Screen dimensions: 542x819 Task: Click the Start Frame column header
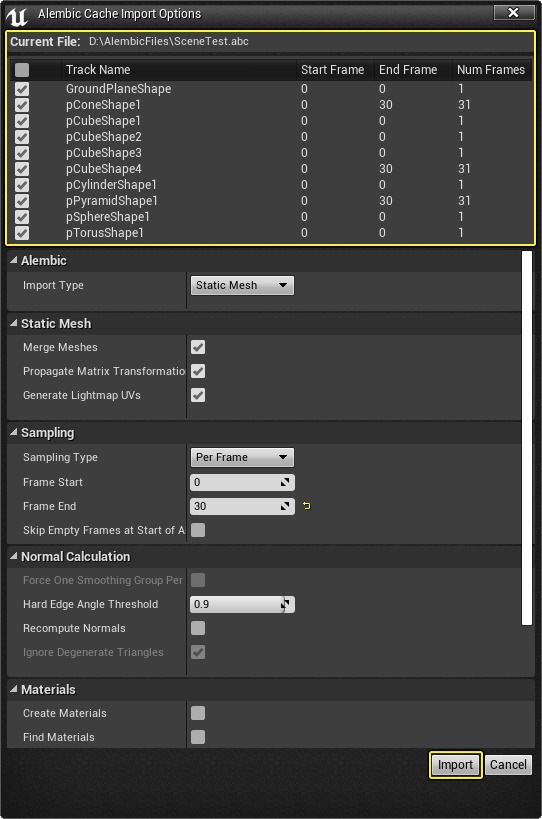tap(335, 69)
